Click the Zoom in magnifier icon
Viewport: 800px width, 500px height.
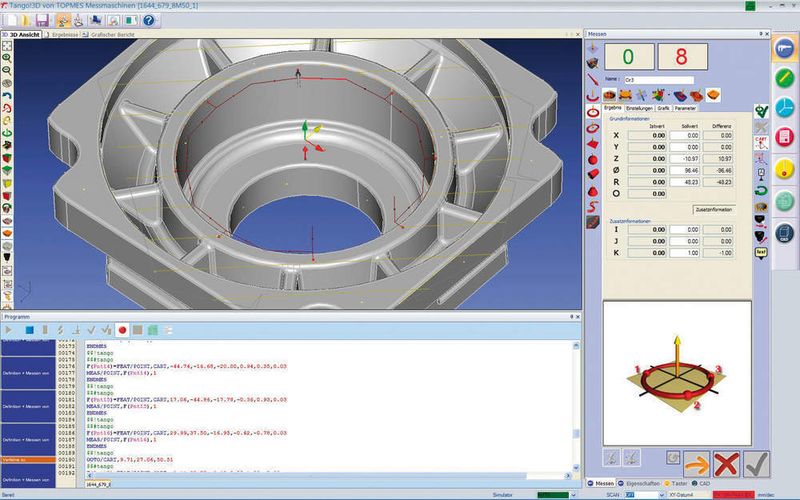click(x=7, y=58)
